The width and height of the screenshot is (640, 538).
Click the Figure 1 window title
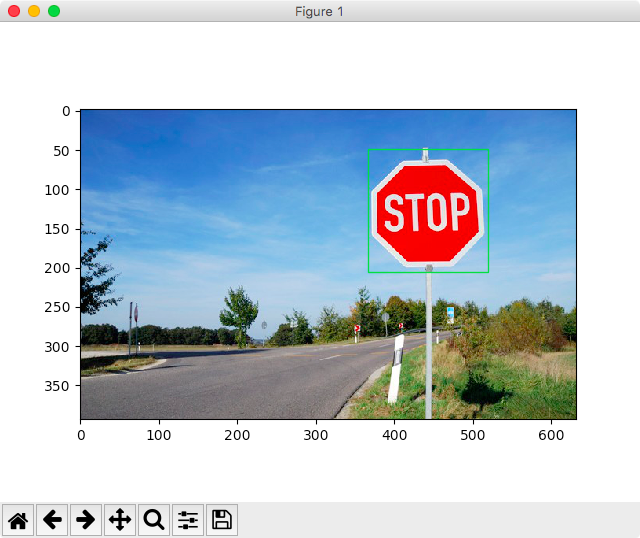[319, 11]
